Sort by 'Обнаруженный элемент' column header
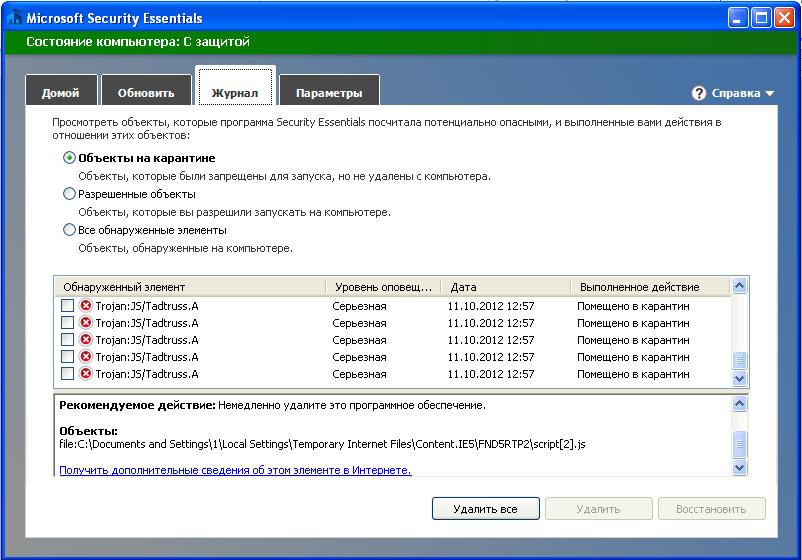This screenshot has height=560, width=802. (x=190, y=287)
